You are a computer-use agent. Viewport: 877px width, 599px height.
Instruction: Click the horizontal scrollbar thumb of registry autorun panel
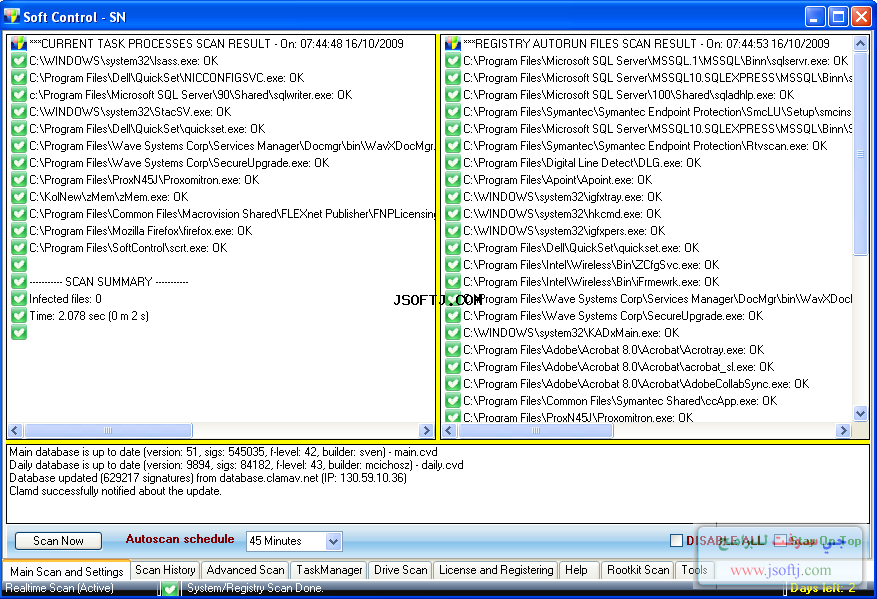(536, 430)
